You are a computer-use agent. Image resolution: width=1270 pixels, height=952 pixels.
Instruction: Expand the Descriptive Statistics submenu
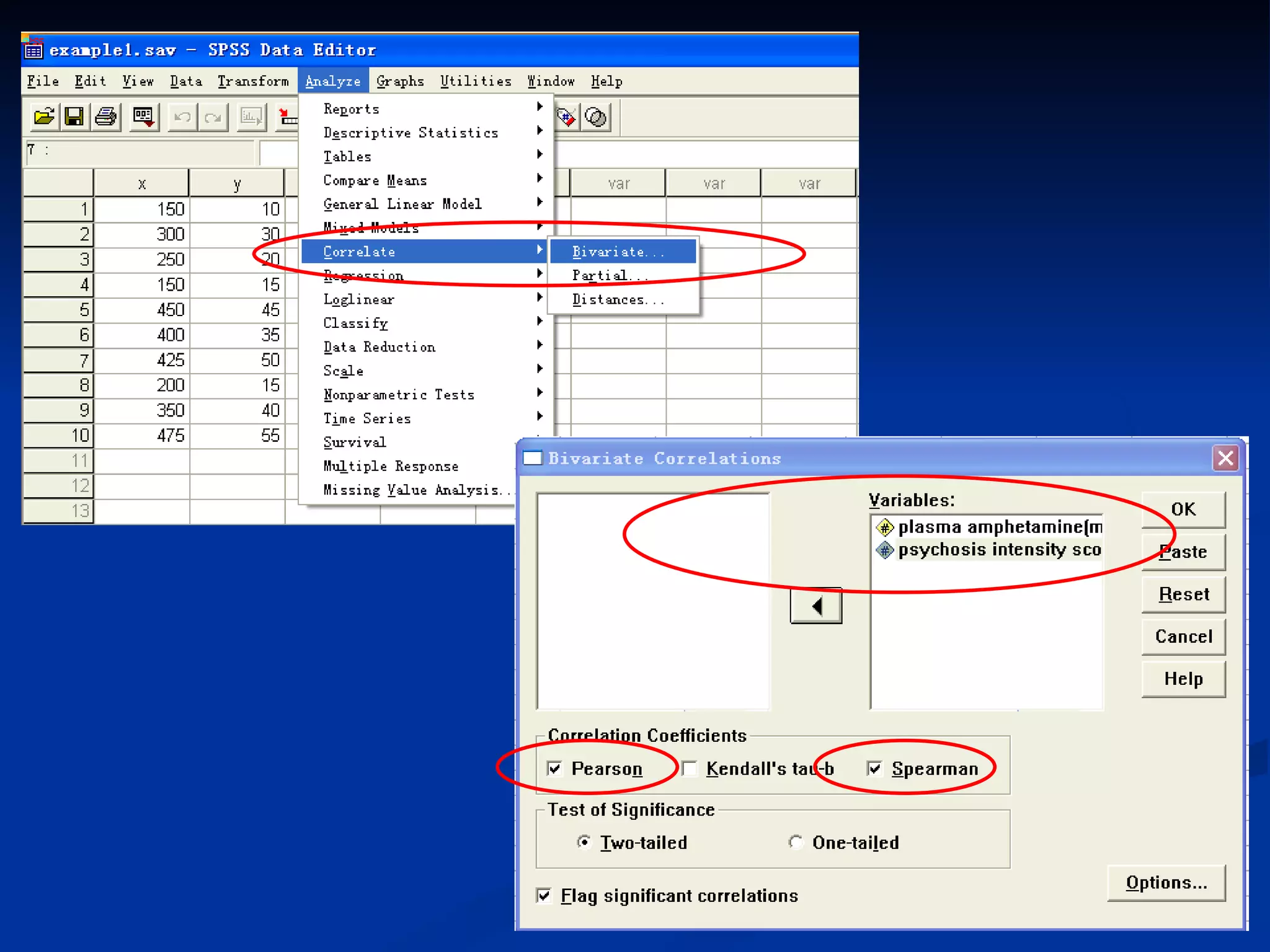(411, 133)
